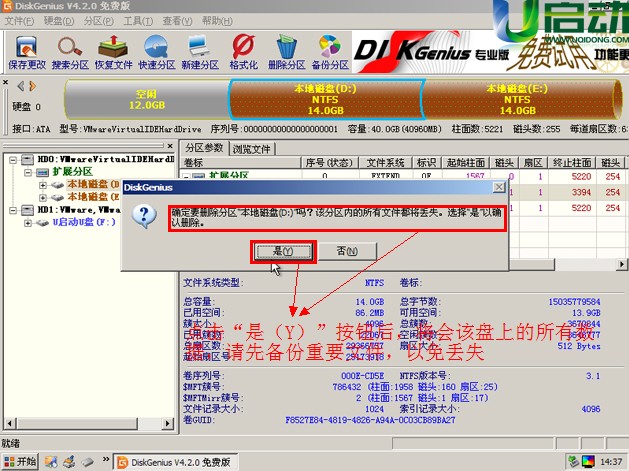Switch to the 浏览文件 tab

[x=252, y=149]
